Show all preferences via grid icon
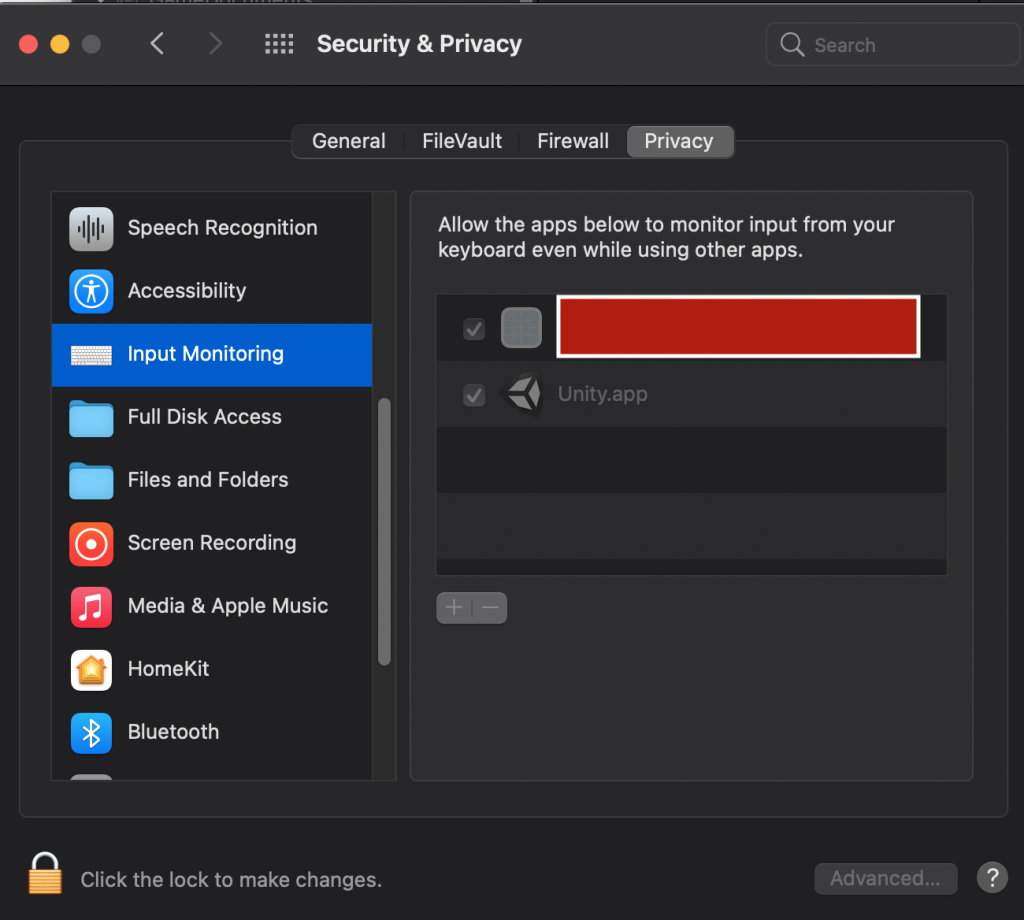Image resolution: width=1024 pixels, height=920 pixels. [x=279, y=44]
